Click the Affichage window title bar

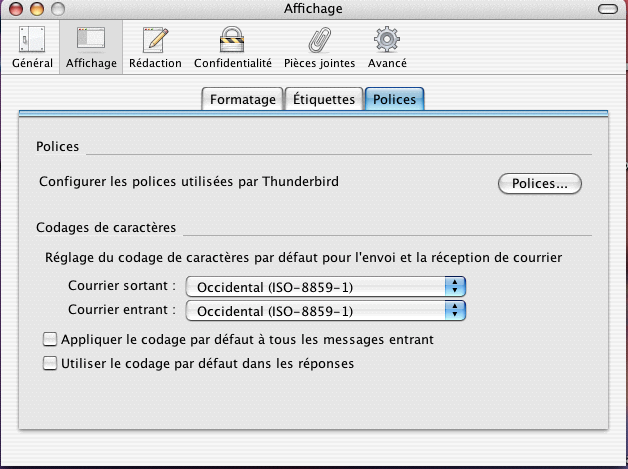(313, 9)
